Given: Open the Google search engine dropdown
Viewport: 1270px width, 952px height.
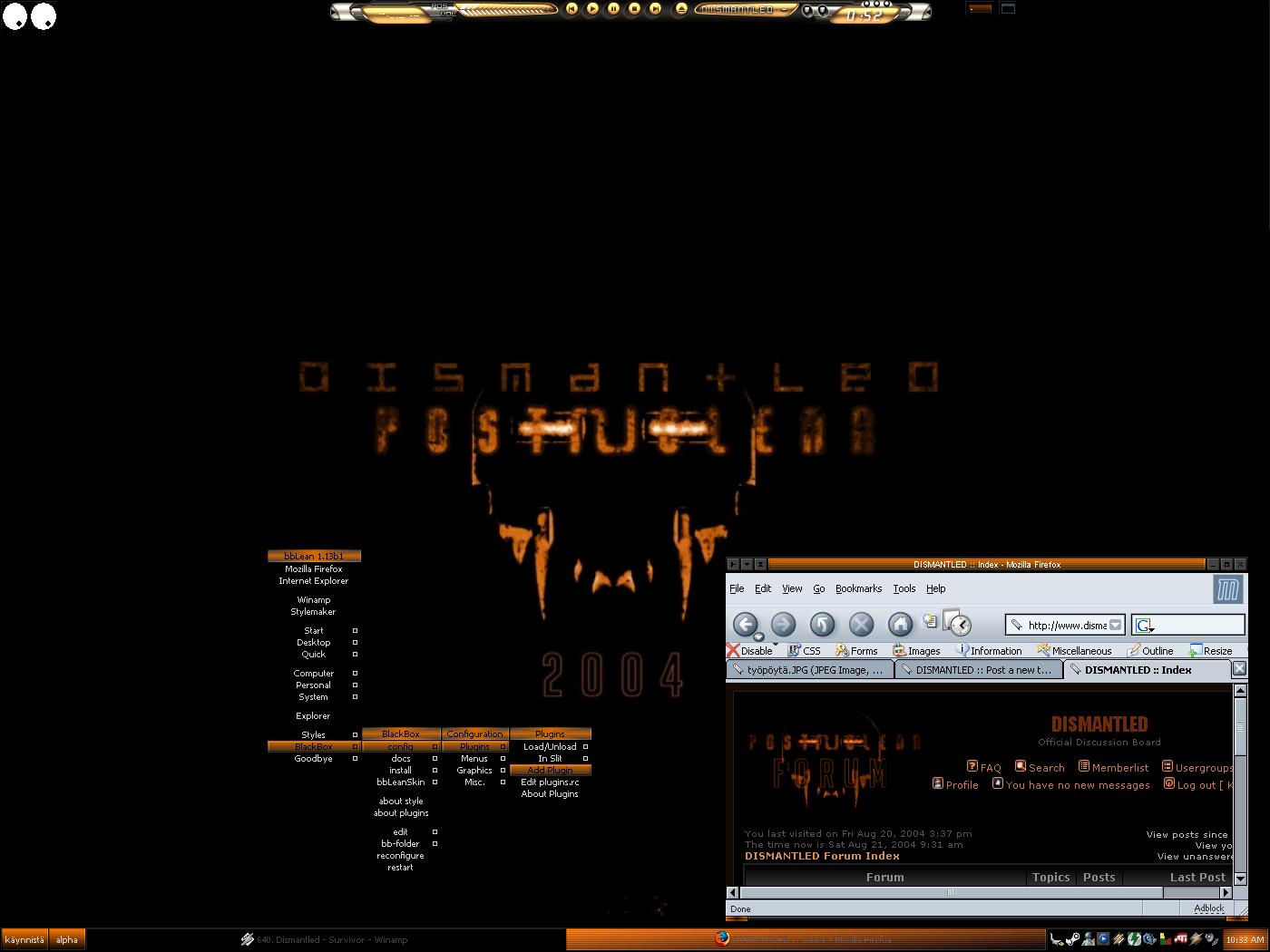Looking at the screenshot, I should pos(1145,626).
